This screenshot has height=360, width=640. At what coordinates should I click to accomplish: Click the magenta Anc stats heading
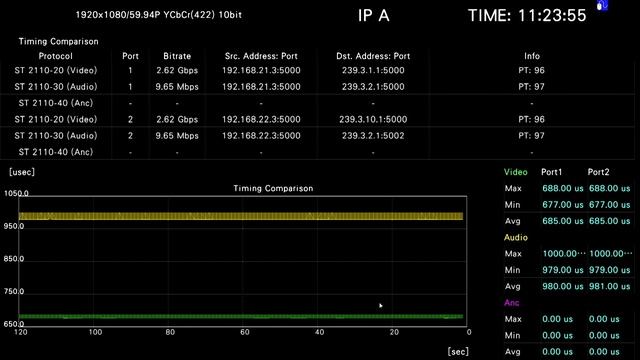(511, 302)
